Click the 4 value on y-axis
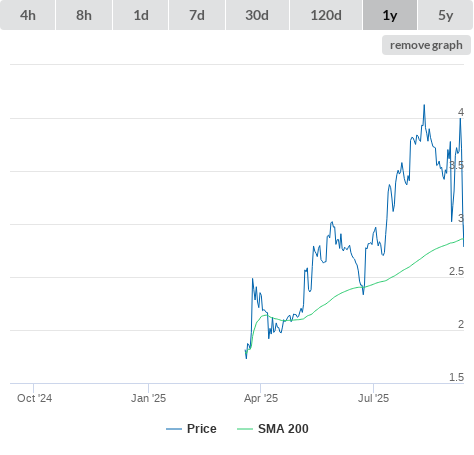Viewport: 474px width, 455px height. tap(461, 112)
